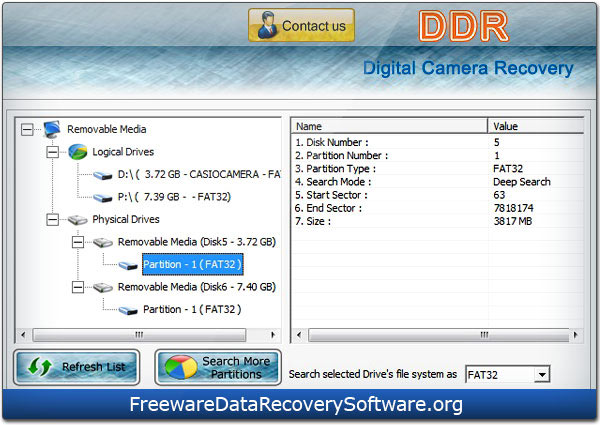Click the pie chart partitions icon
The width and height of the screenshot is (600, 425).
(x=181, y=367)
